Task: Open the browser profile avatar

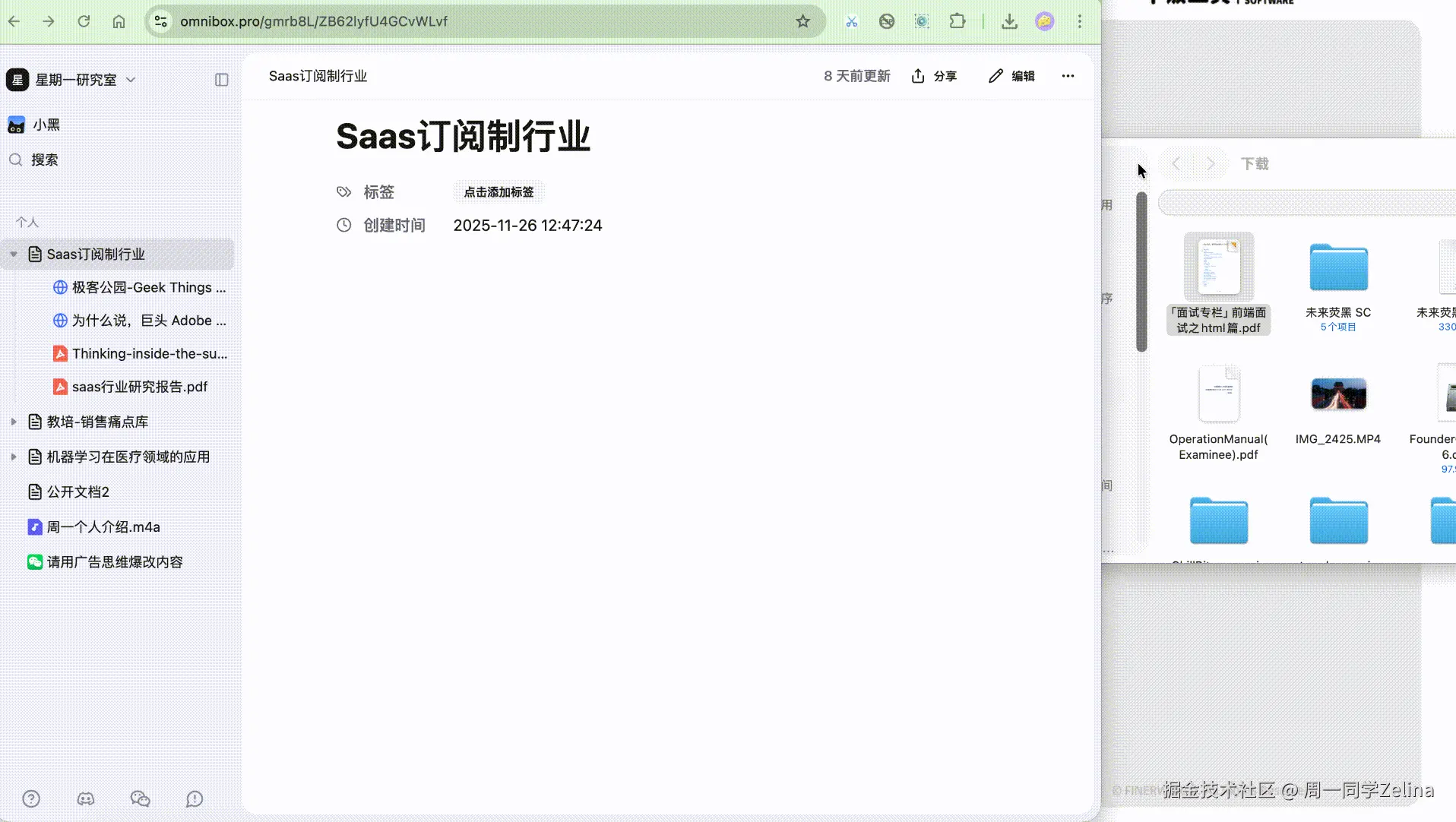Action: [x=1045, y=21]
